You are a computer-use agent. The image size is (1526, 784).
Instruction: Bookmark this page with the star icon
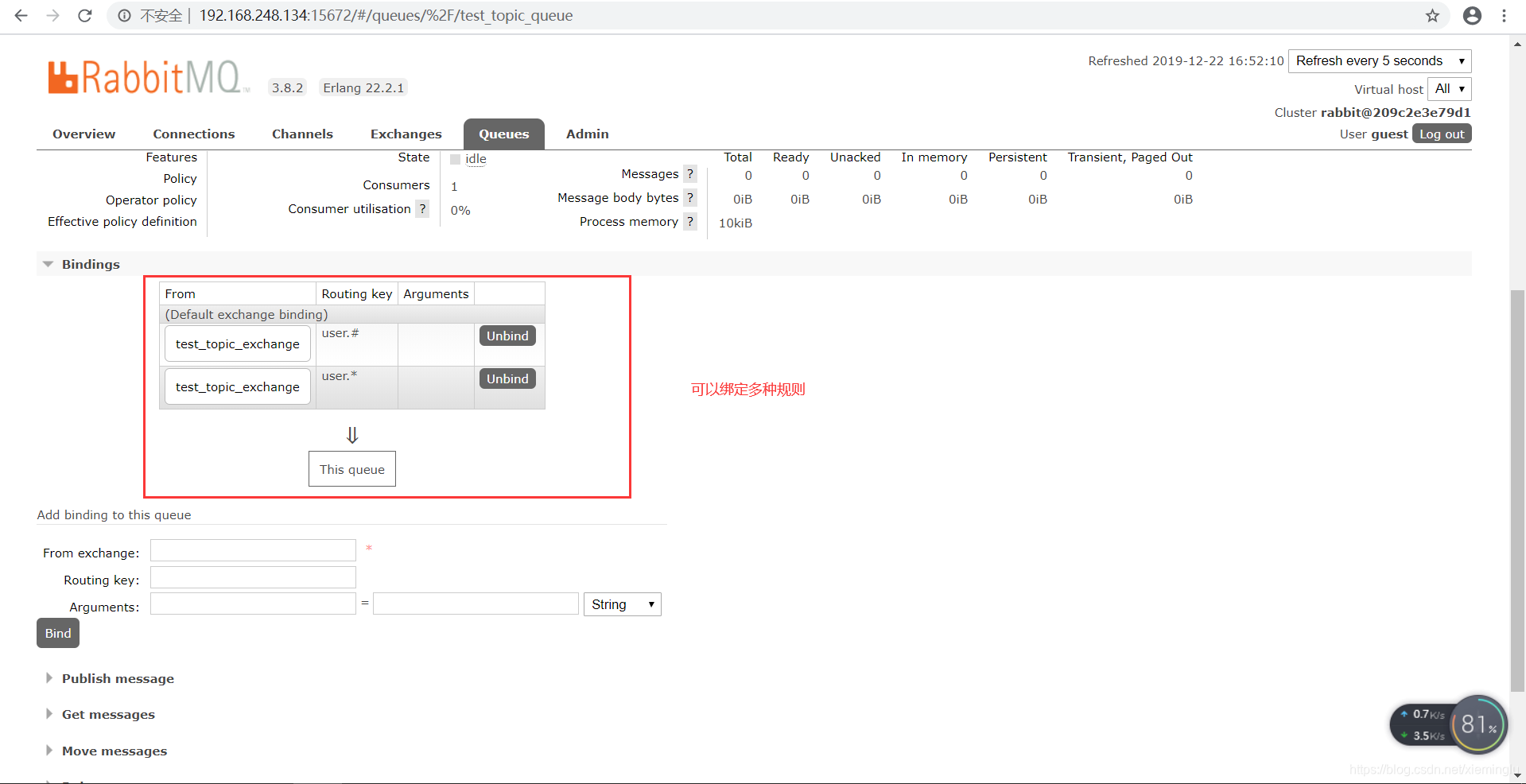pyautogui.click(x=1432, y=15)
